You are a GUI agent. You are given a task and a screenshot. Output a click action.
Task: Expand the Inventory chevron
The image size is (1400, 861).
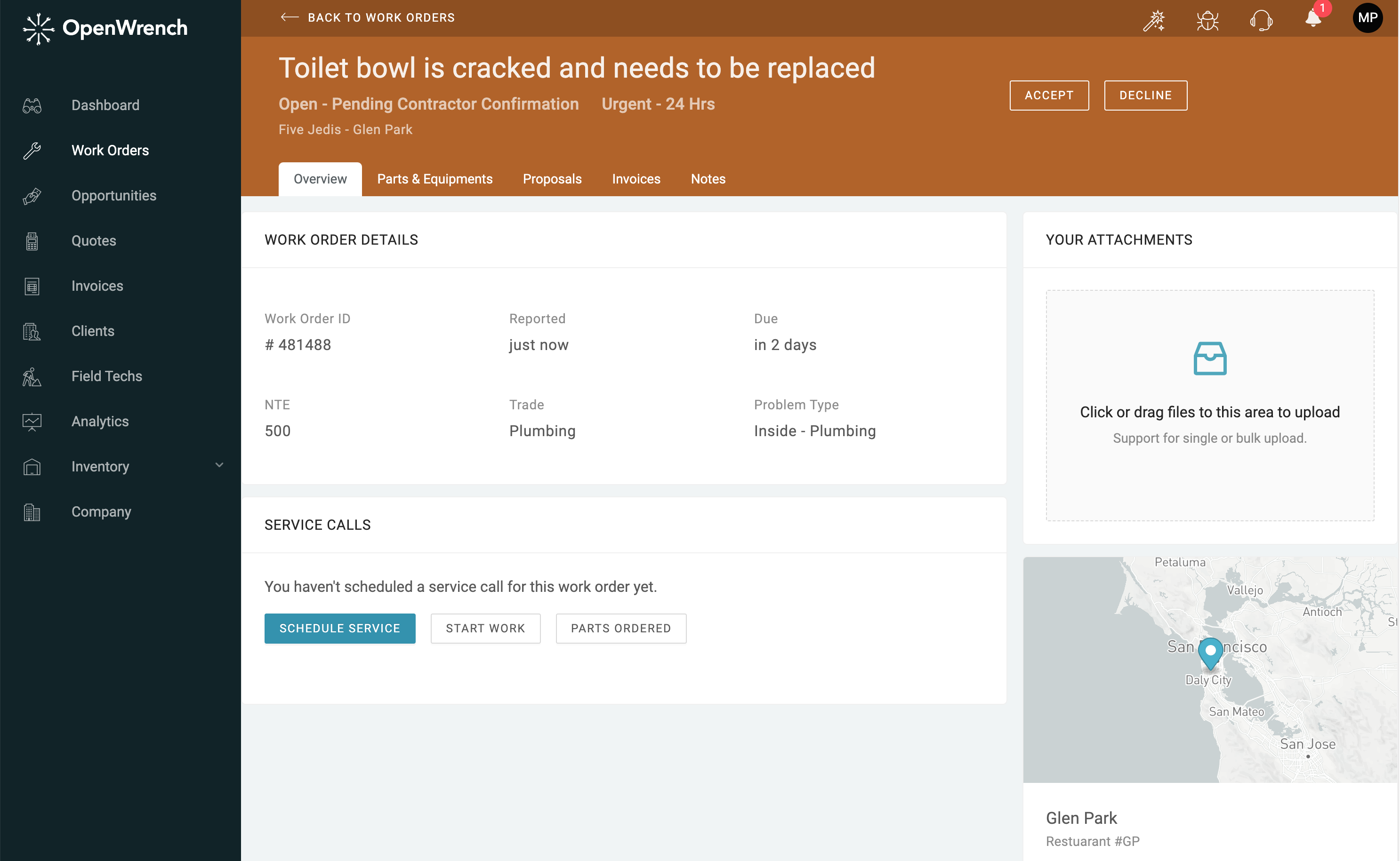click(219, 465)
